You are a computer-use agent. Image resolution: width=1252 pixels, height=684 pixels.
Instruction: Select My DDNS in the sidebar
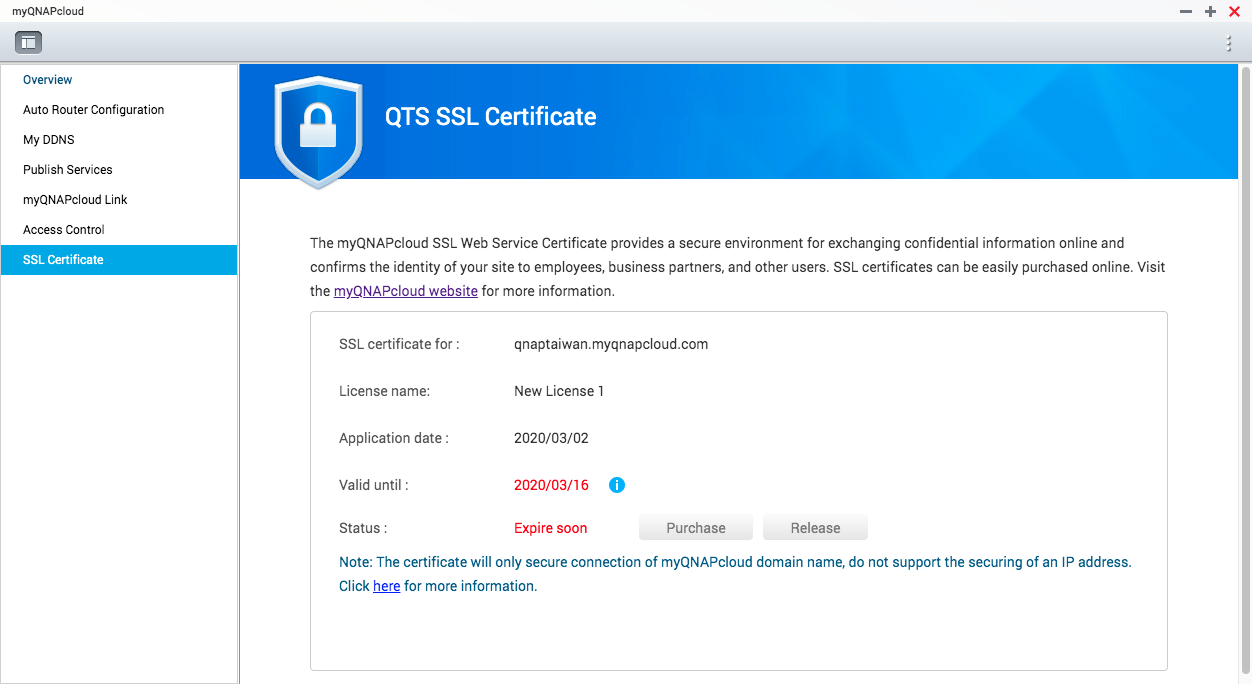[x=49, y=140]
